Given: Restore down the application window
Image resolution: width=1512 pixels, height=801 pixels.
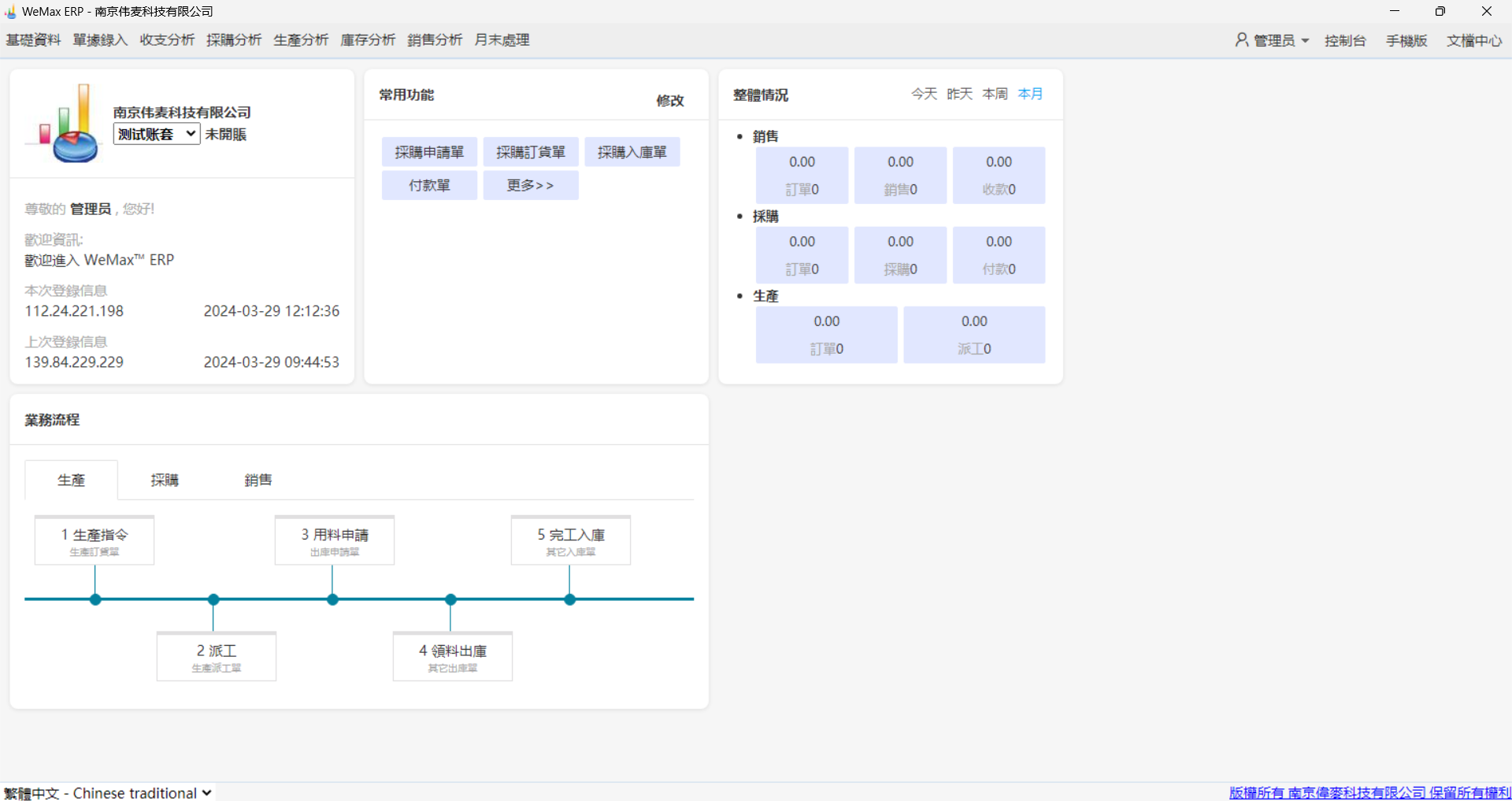Looking at the screenshot, I should click(1440, 12).
